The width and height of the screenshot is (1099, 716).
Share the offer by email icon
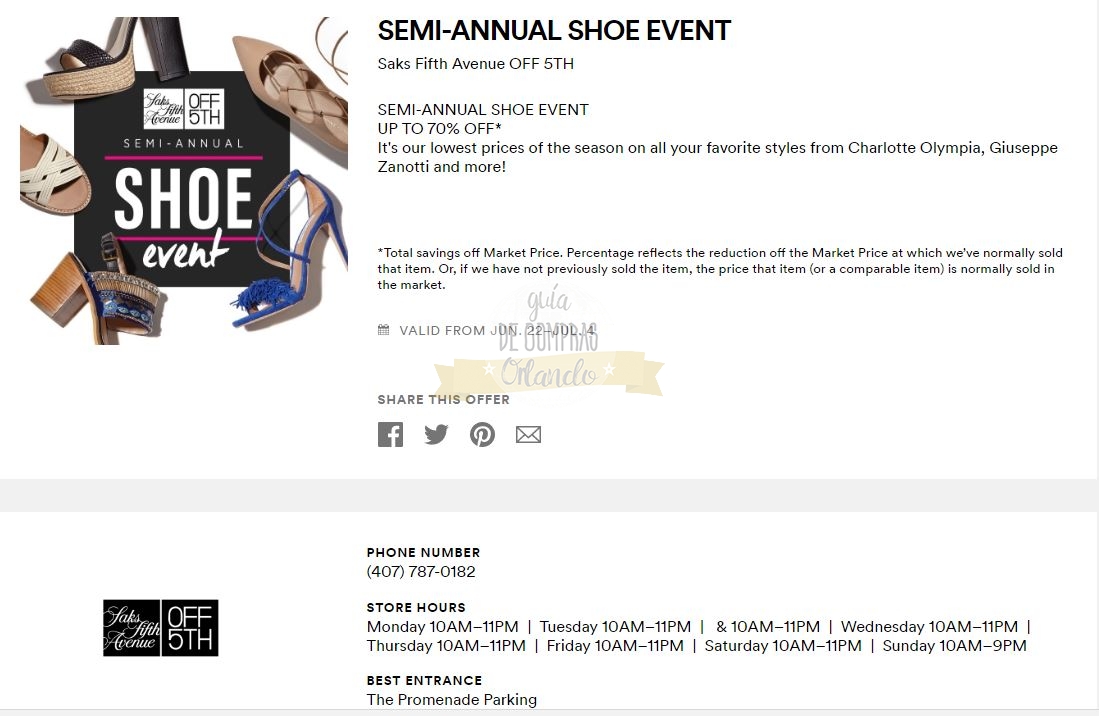[528, 434]
